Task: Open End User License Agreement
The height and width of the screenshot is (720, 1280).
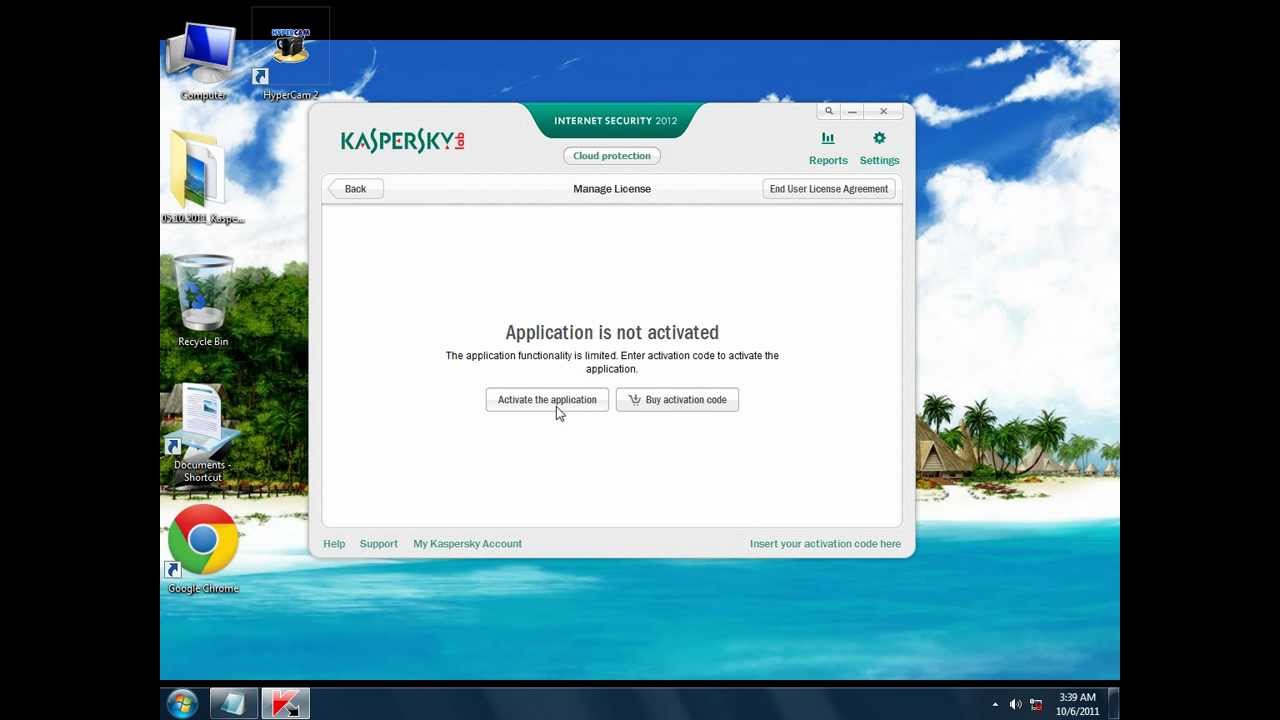Action: pos(828,189)
